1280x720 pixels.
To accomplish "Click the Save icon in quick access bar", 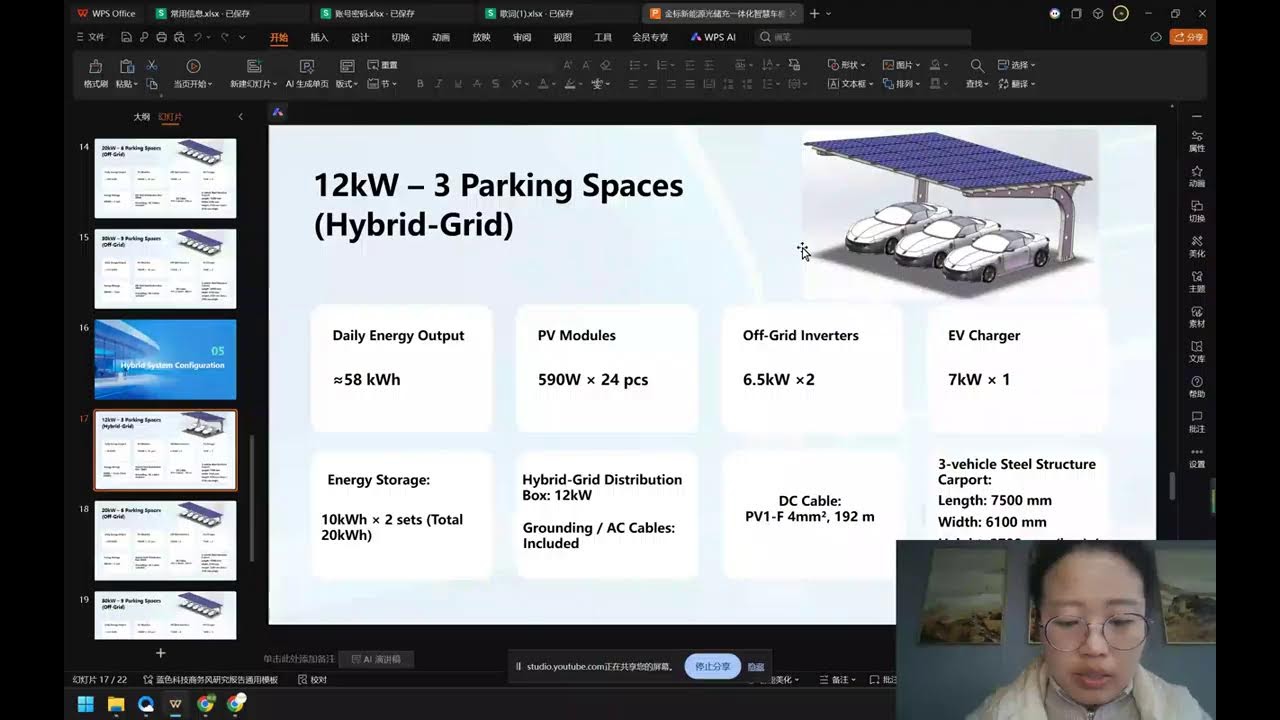I will click(127, 37).
